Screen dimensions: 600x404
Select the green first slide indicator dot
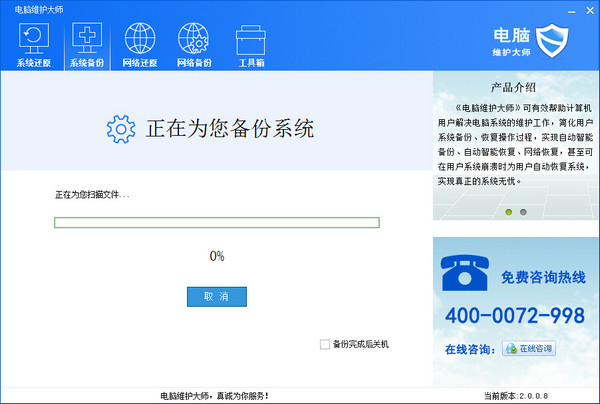[509, 212]
